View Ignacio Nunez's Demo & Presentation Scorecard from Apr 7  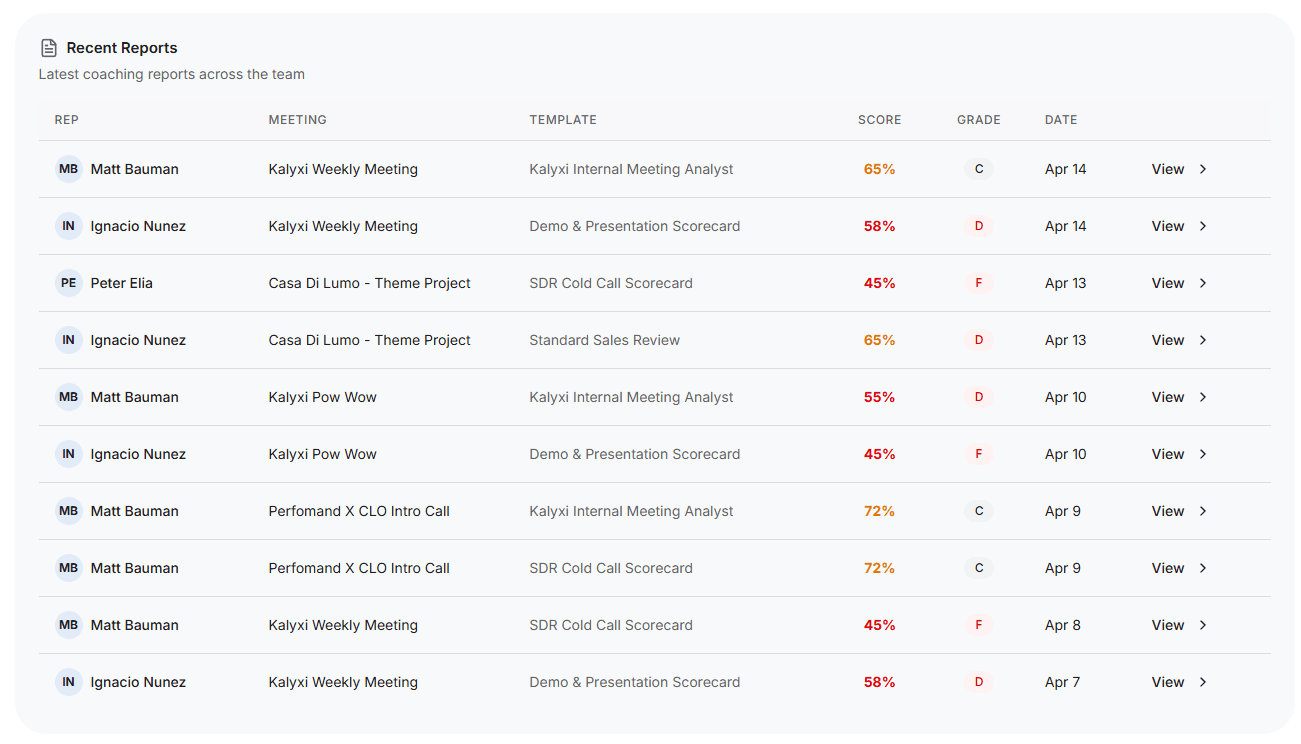click(x=1167, y=682)
